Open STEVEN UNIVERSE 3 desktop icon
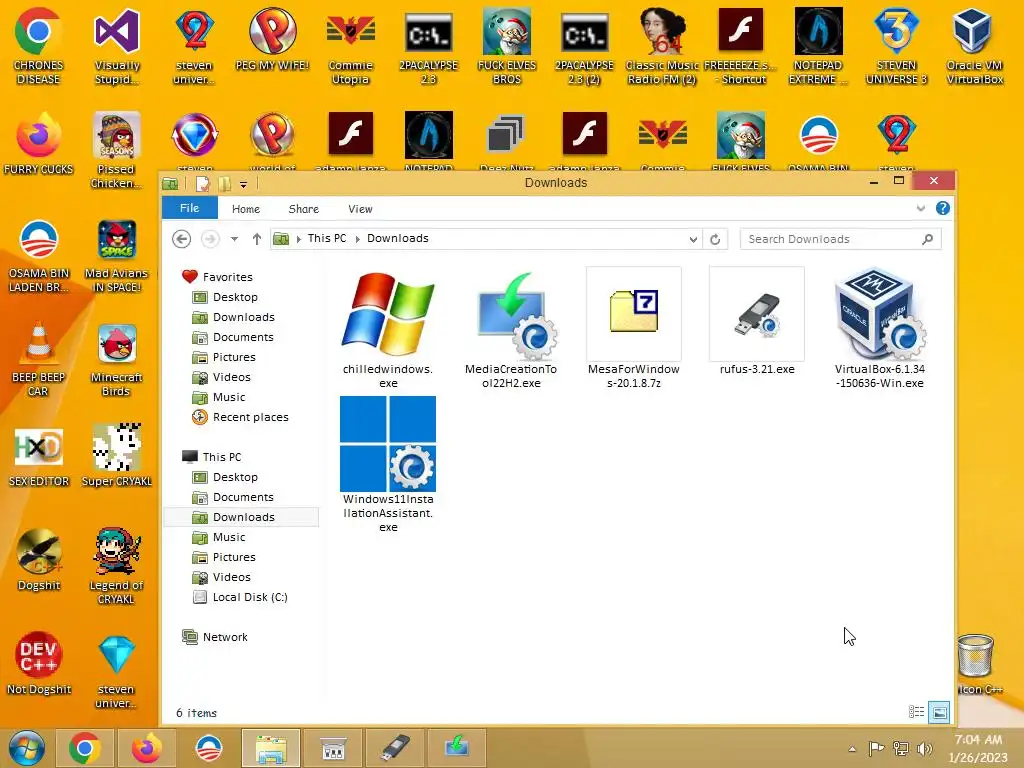 (896, 46)
